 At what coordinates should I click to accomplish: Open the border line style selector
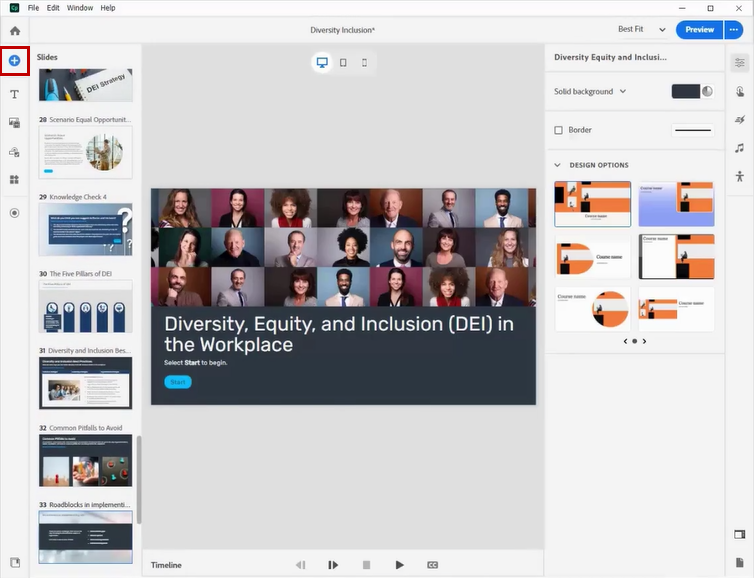[x=692, y=130]
